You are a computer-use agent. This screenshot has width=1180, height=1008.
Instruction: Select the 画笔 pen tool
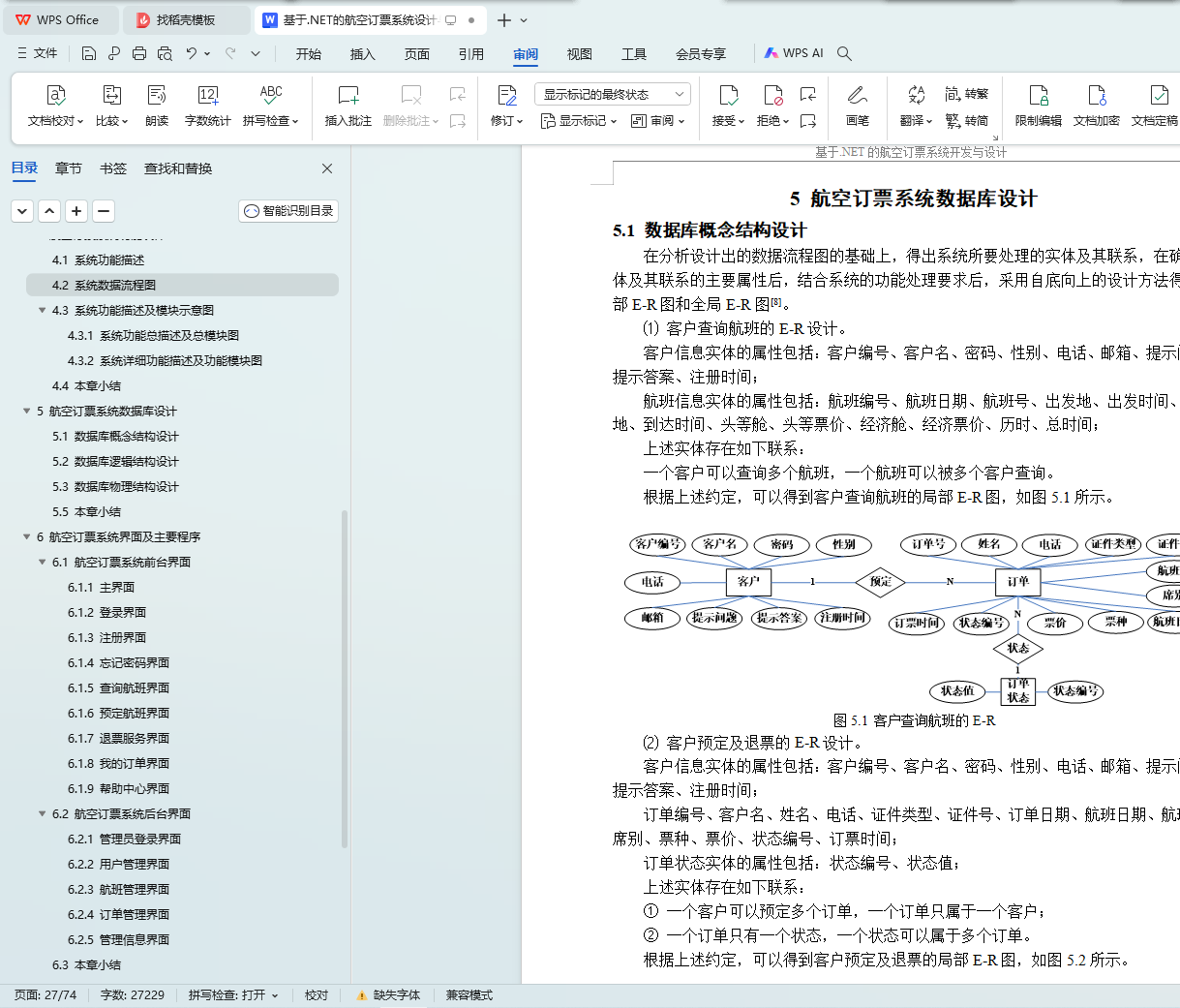(857, 95)
